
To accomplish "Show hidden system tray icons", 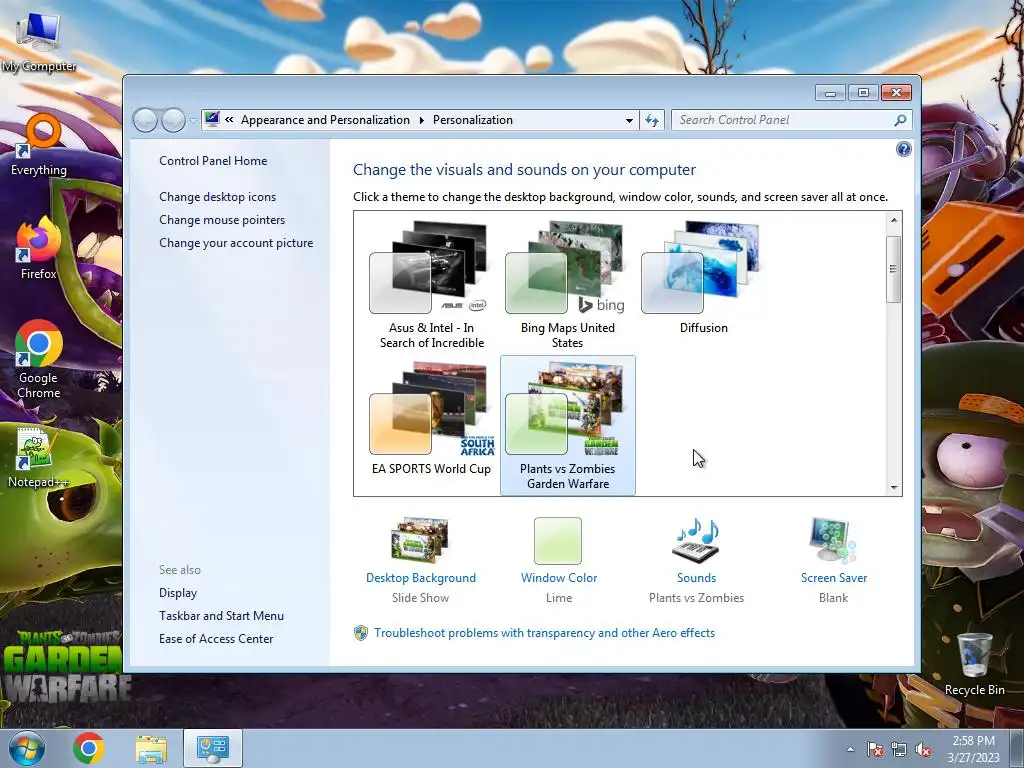I will coord(850,750).
